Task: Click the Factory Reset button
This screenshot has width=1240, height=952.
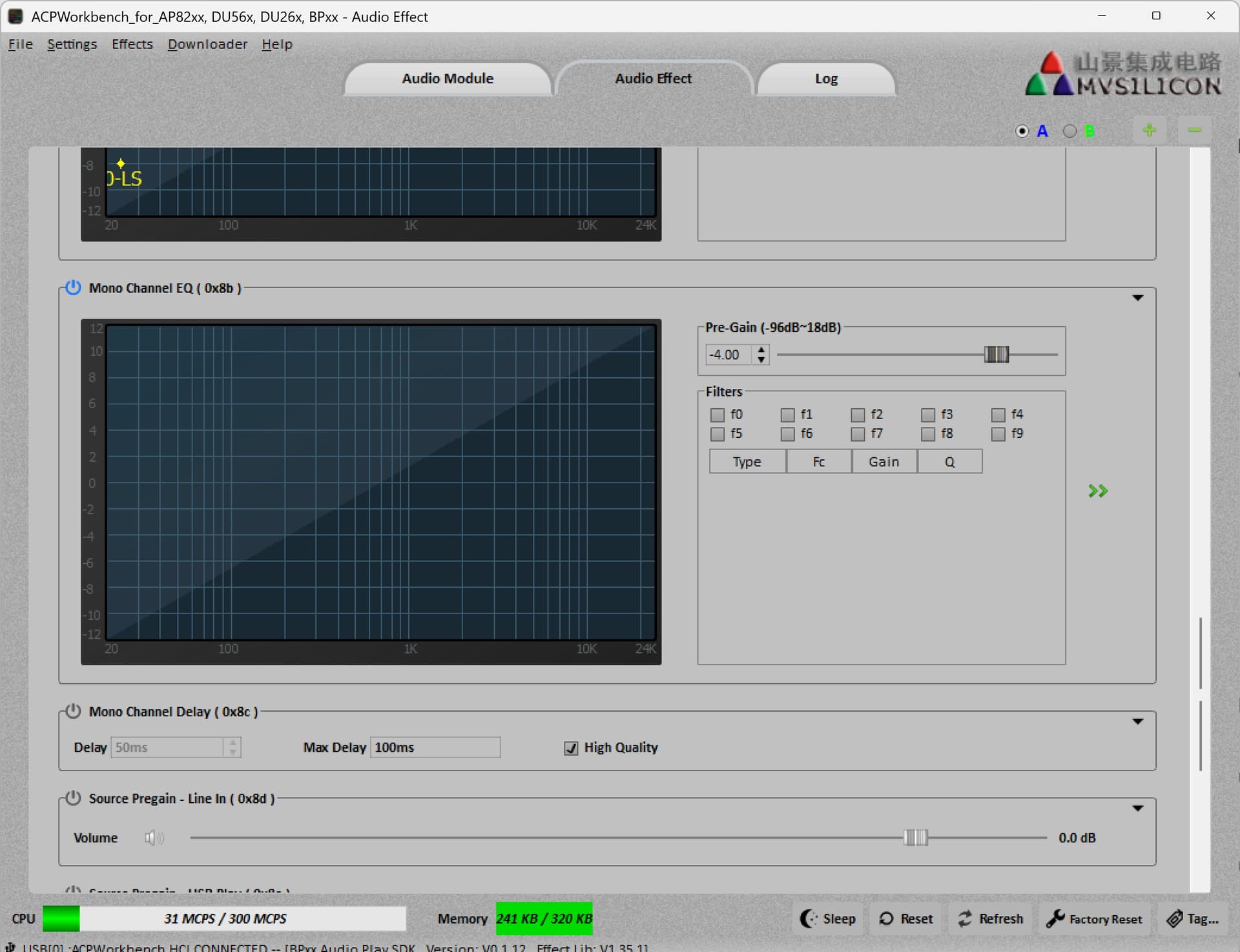Action: point(1094,918)
